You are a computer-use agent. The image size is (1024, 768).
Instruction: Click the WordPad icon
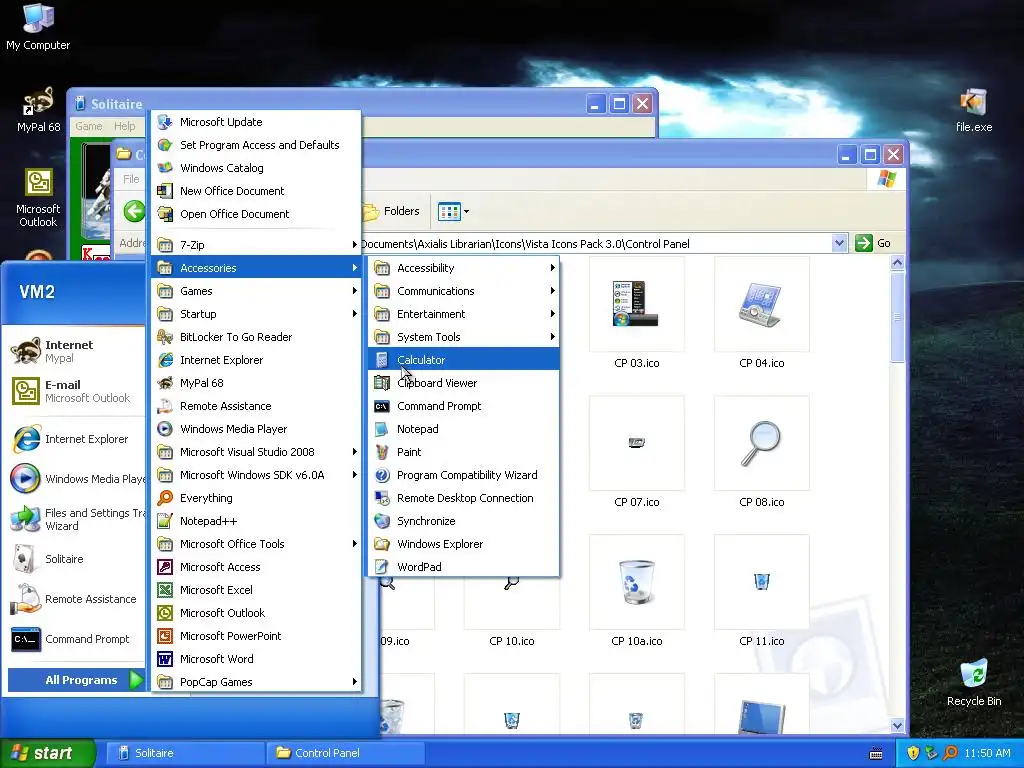point(382,567)
